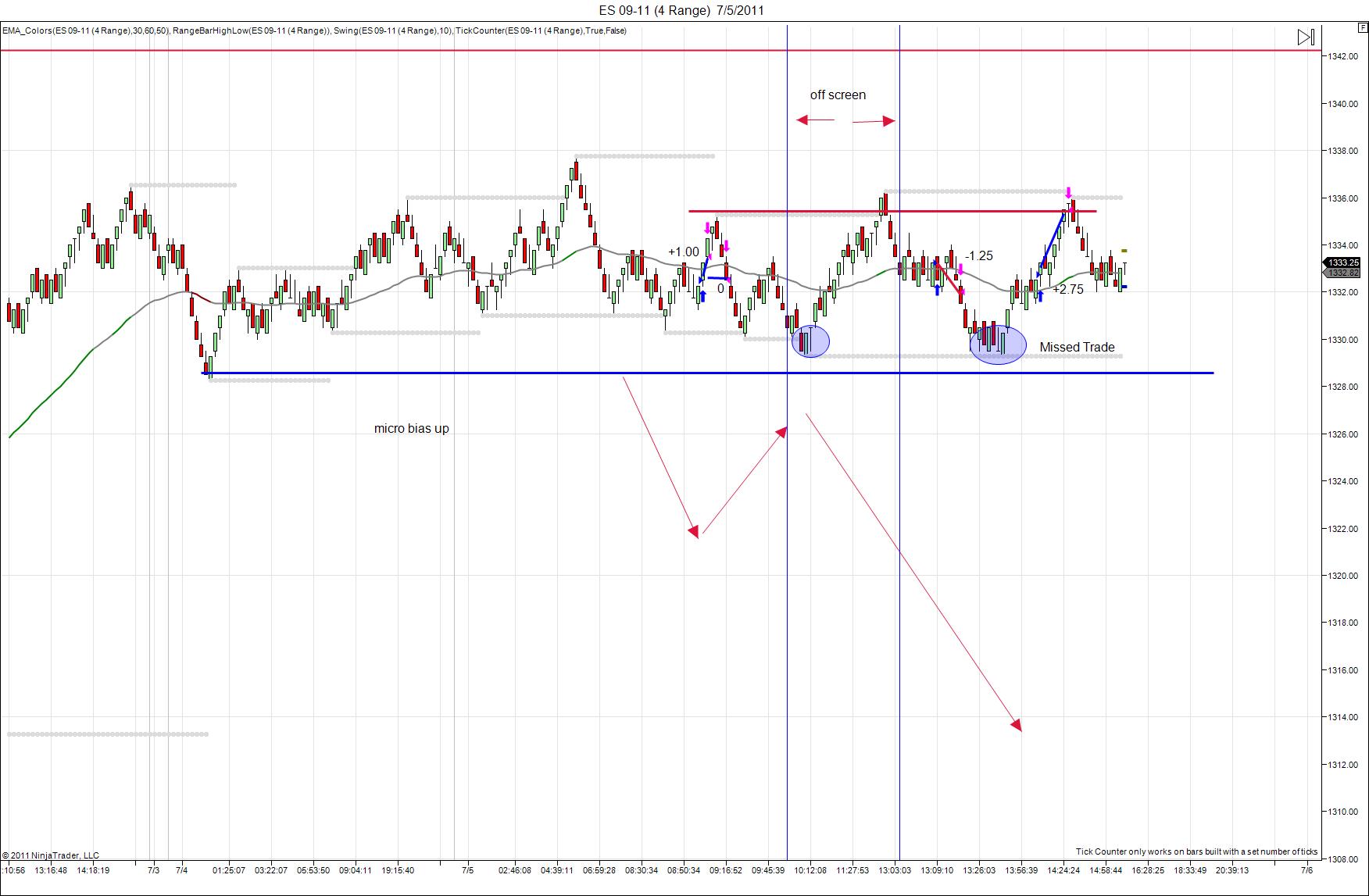The image size is (1369, 896).
Task: Click the 7/4 date label on time axis
Action: [181, 870]
